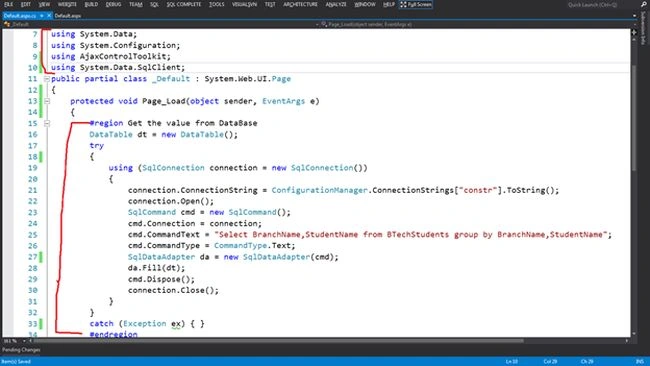Click the INS status indicator

point(640,361)
